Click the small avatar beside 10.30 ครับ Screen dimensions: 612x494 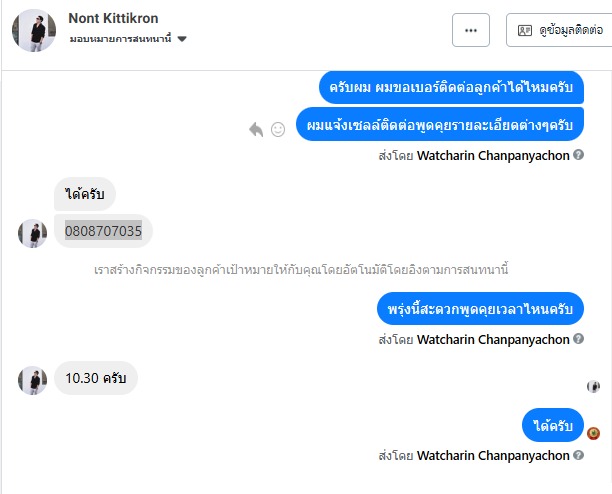coord(33,379)
